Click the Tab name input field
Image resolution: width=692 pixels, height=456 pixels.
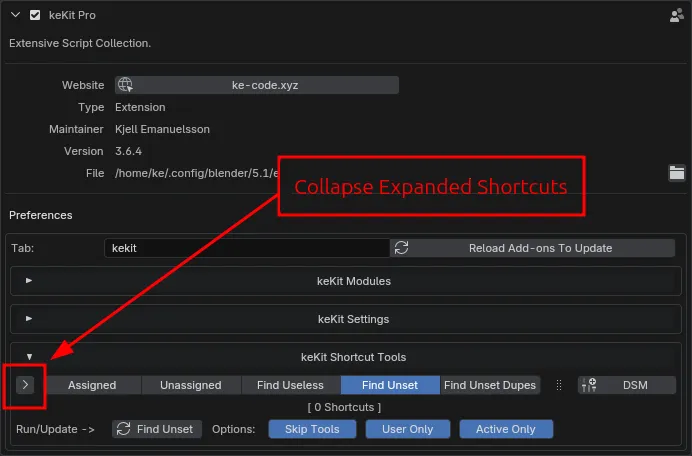pyautogui.click(x=246, y=248)
